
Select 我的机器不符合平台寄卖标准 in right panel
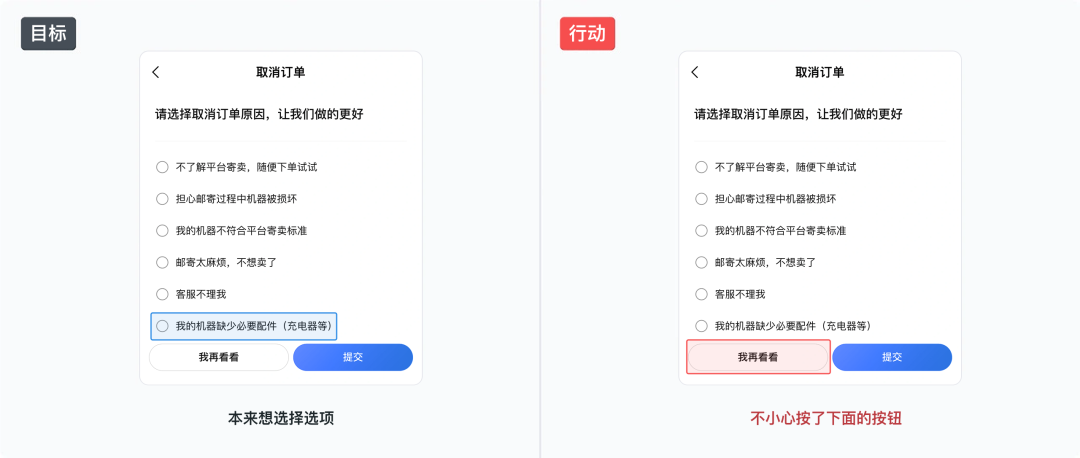pyautogui.click(x=702, y=231)
